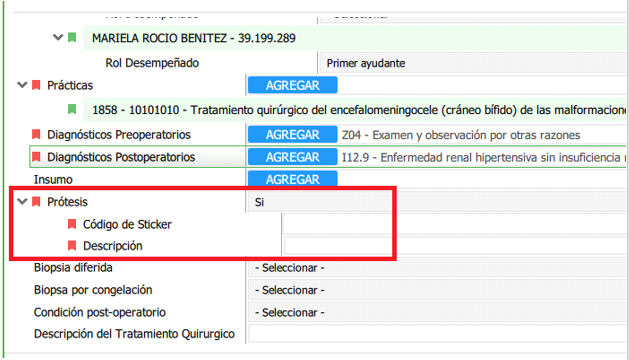Viewport: 629px width, 360px height.
Task: Focus Descripción del Tratamiento Quirurgico field
Action: pyautogui.click(x=437, y=334)
